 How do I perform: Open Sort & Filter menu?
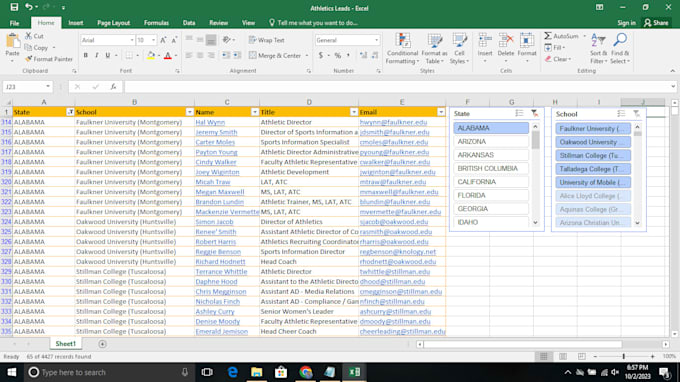click(598, 49)
